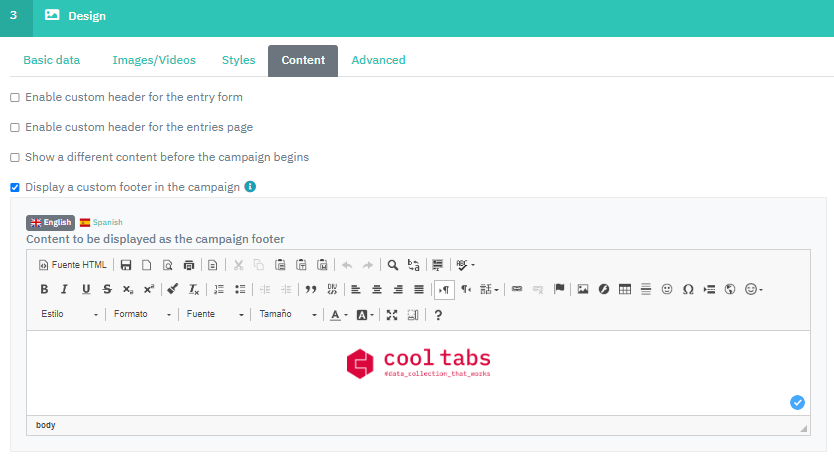Open the text color picker

pyautogui.click(x=338, y=314)
